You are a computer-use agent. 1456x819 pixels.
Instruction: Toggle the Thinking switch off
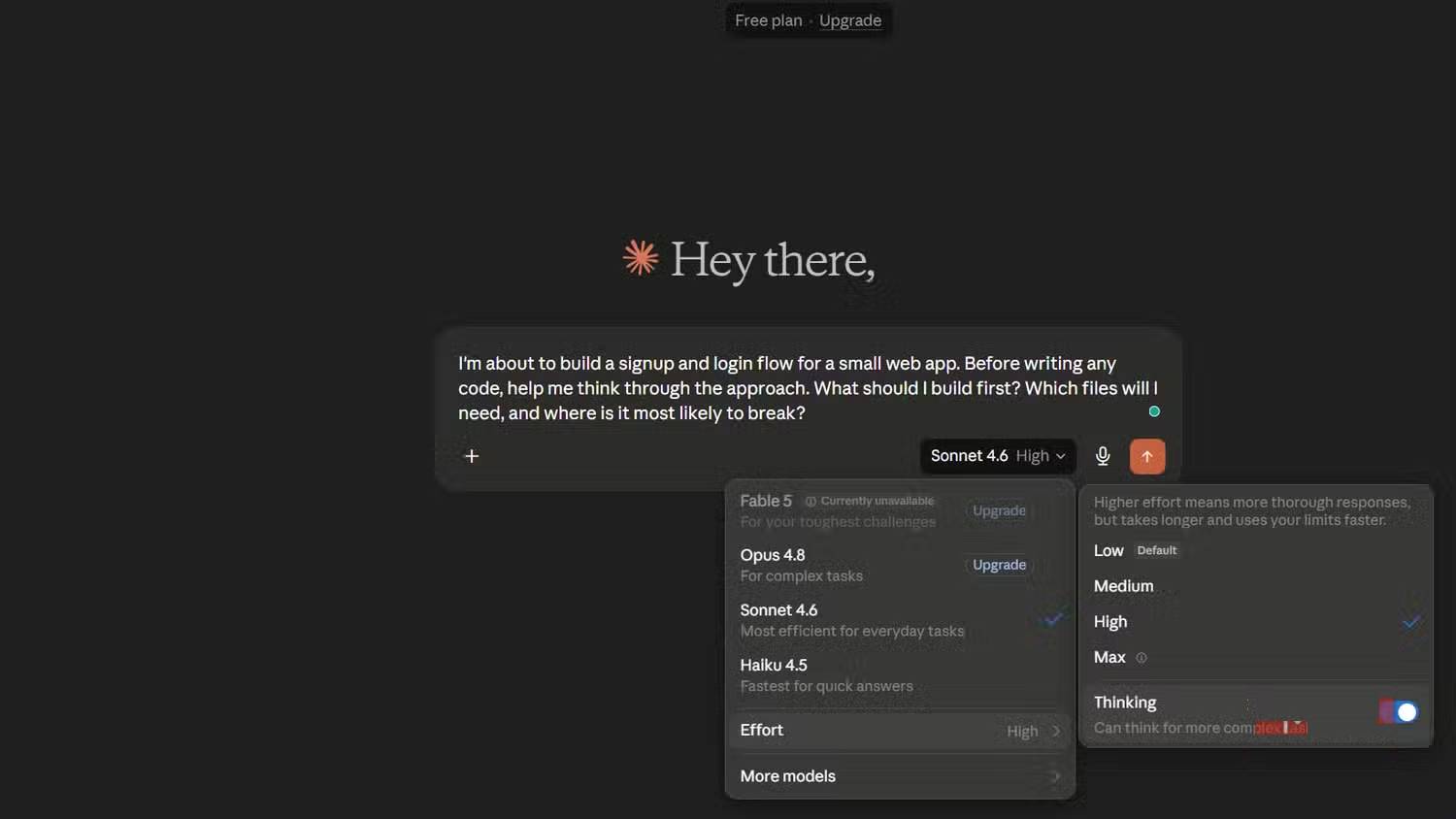tap(1399, 712)
